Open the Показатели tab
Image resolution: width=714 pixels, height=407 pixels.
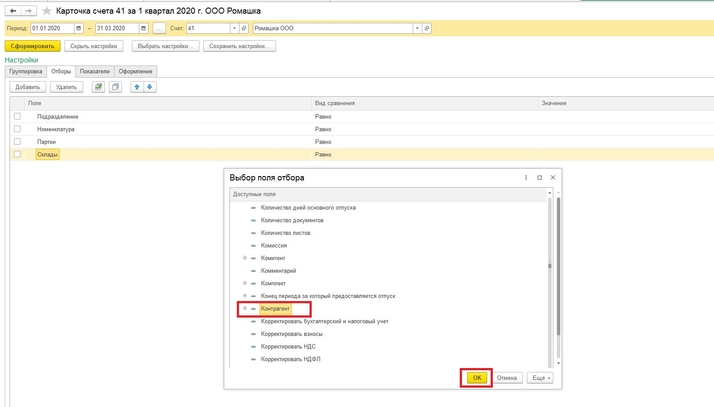click(95, 72)
